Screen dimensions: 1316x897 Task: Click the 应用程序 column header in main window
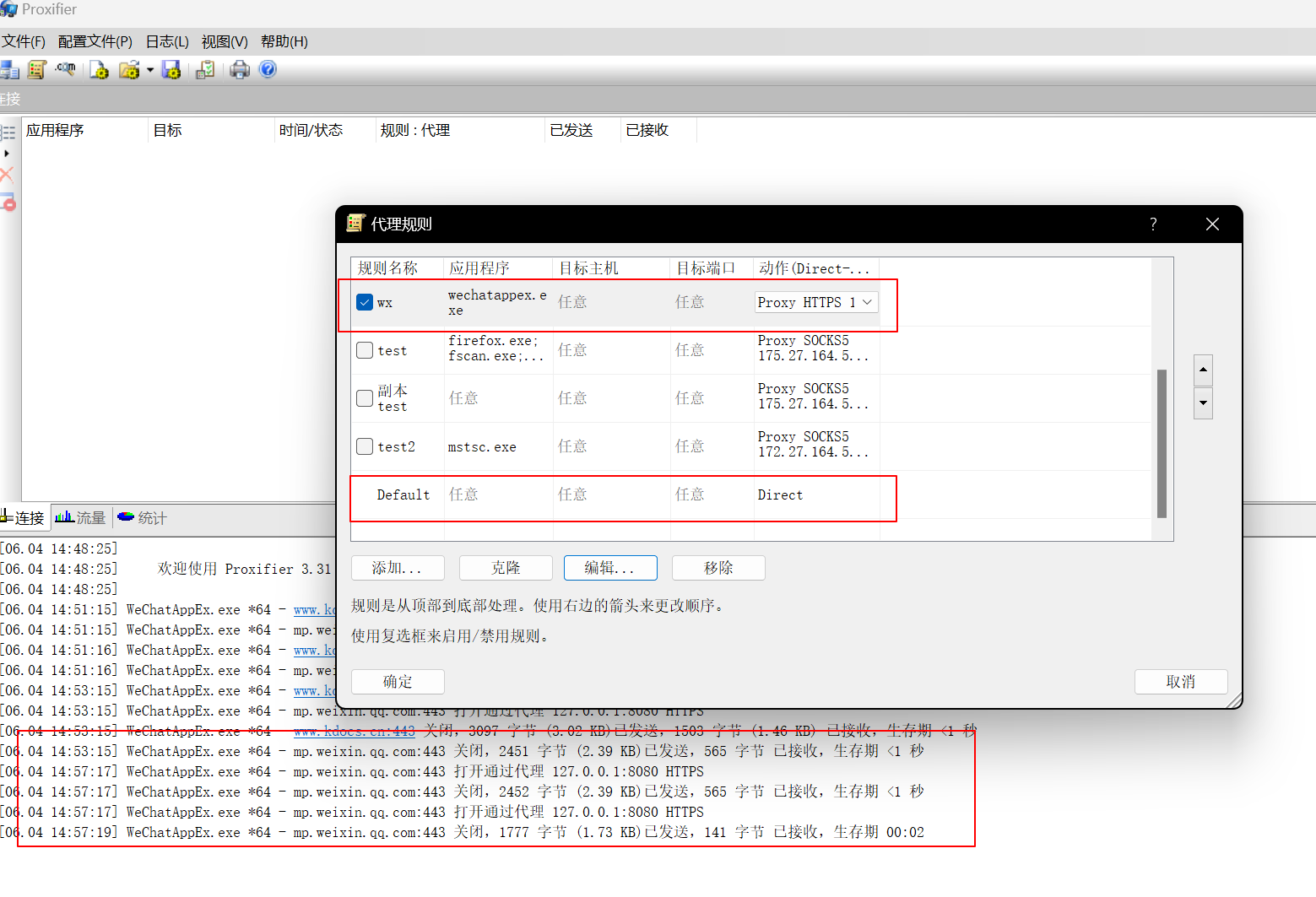84,130
